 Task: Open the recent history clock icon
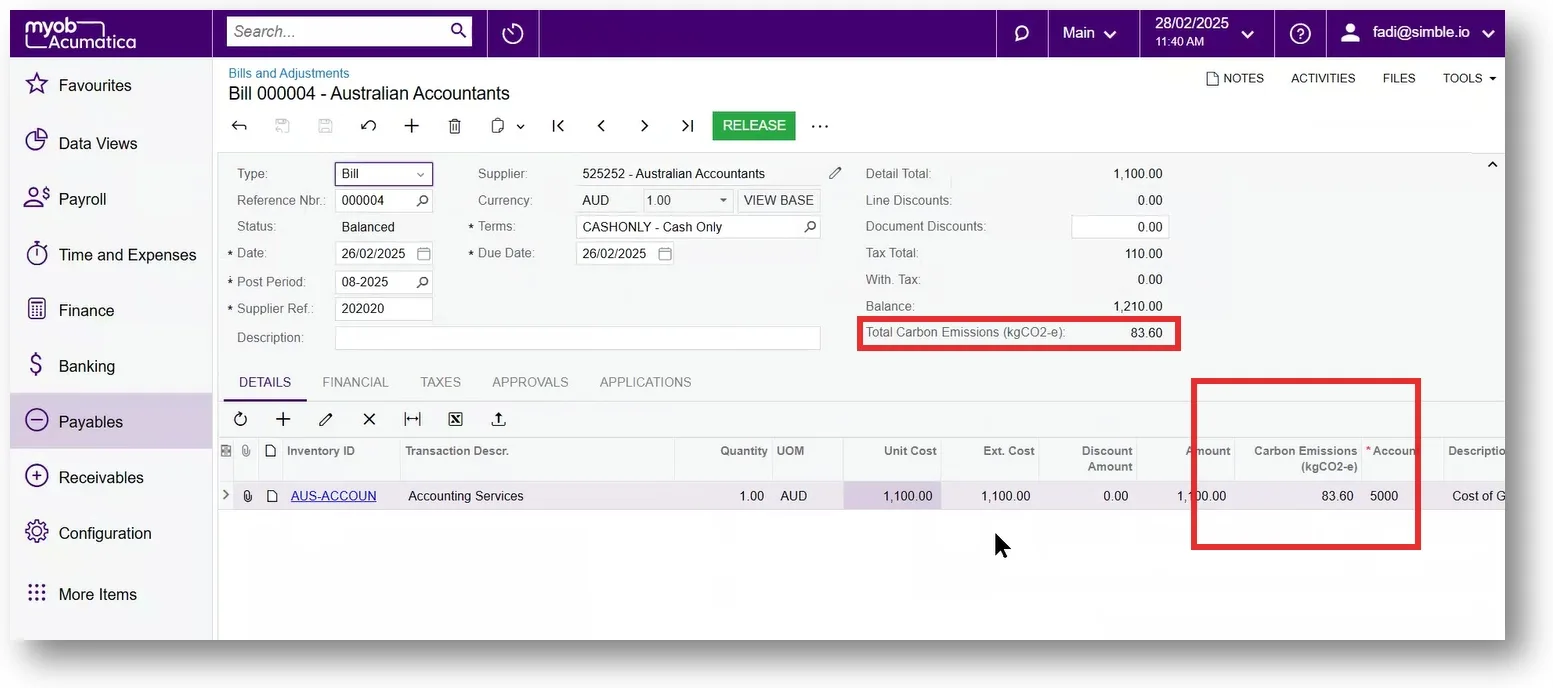[513, 33]
